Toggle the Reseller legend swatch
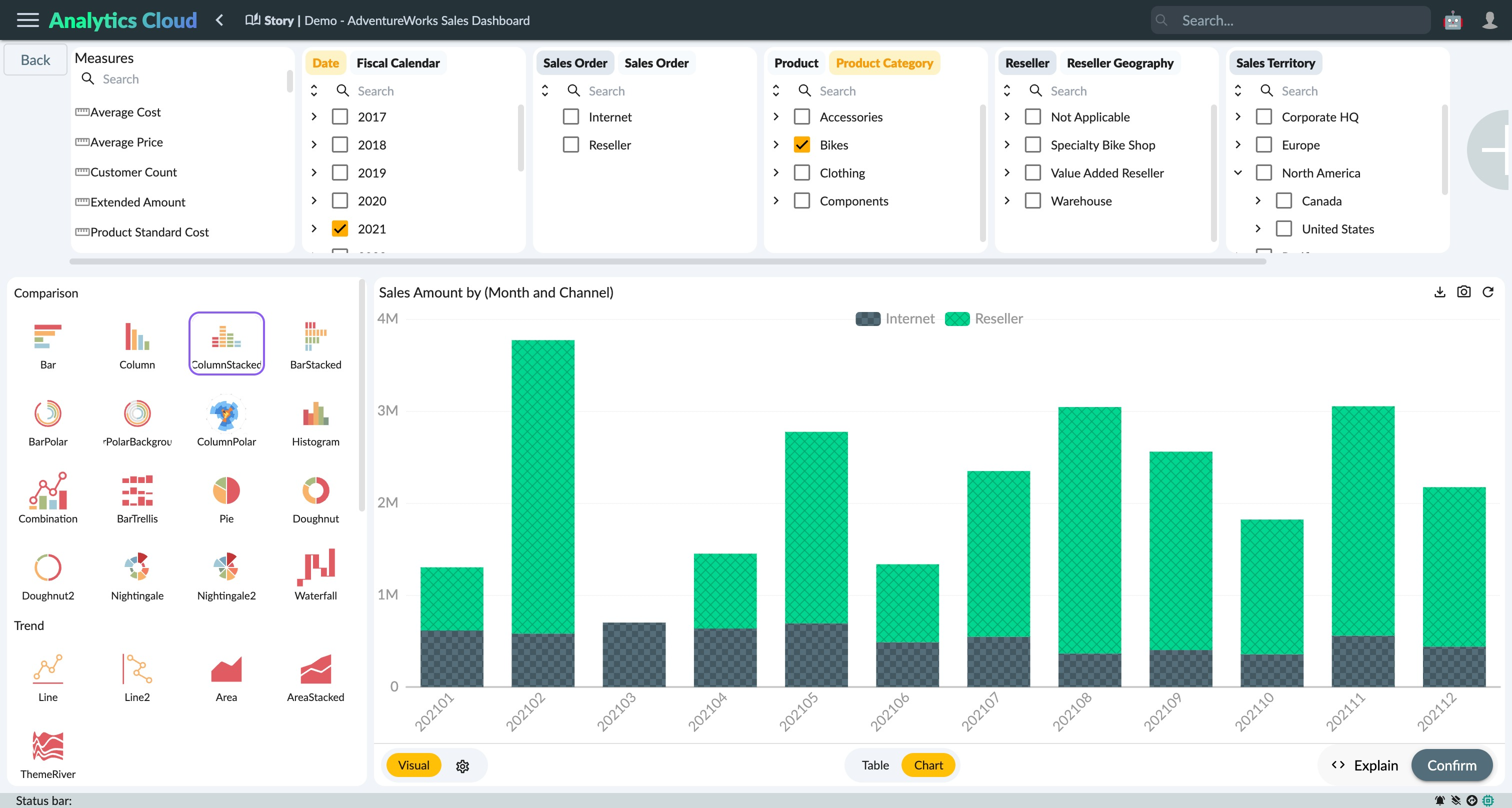This screenshot has height=808, width=1512. pos(956,318)
